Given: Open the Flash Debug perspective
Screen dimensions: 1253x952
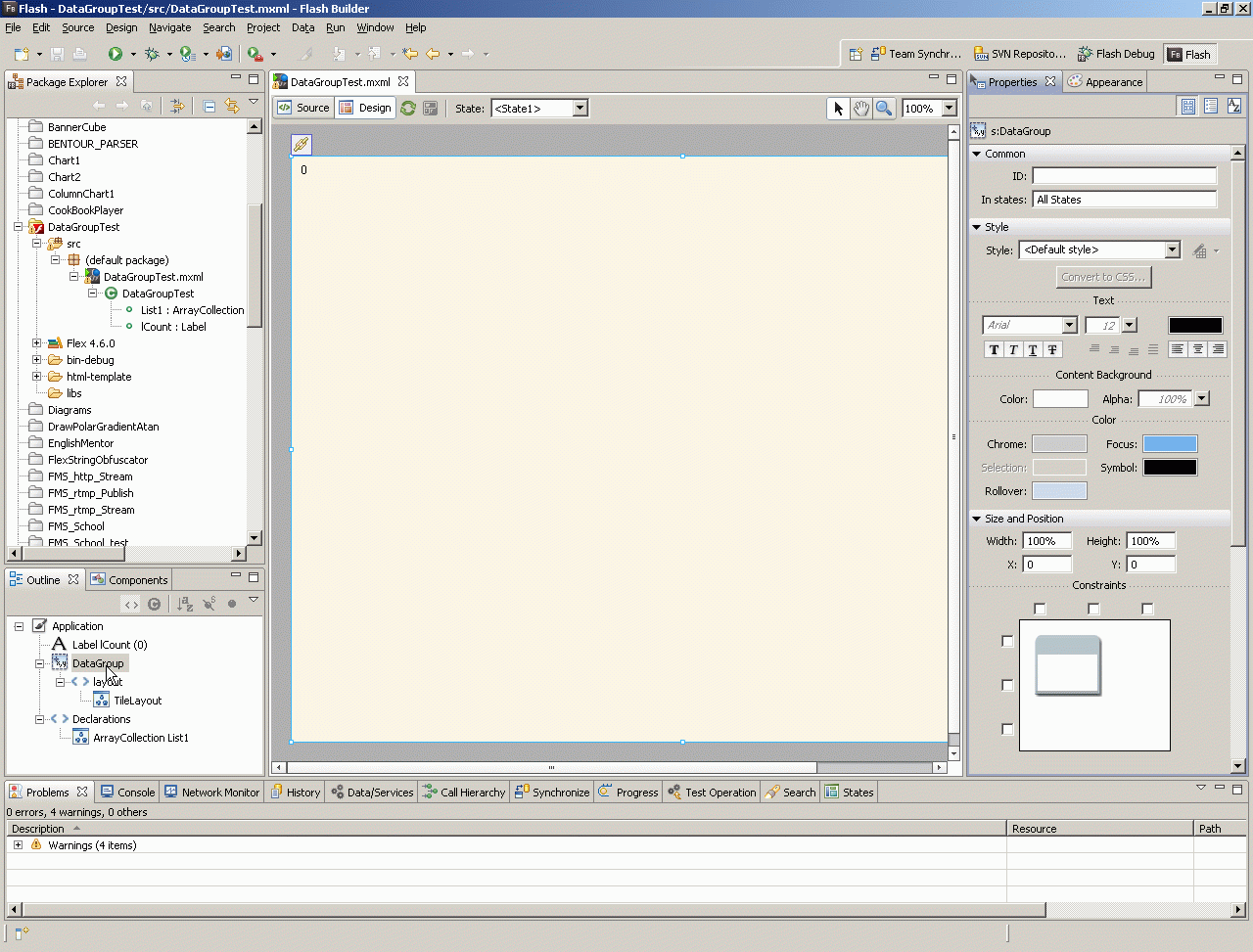Looking at the screenshot, I should [1116, 54].
